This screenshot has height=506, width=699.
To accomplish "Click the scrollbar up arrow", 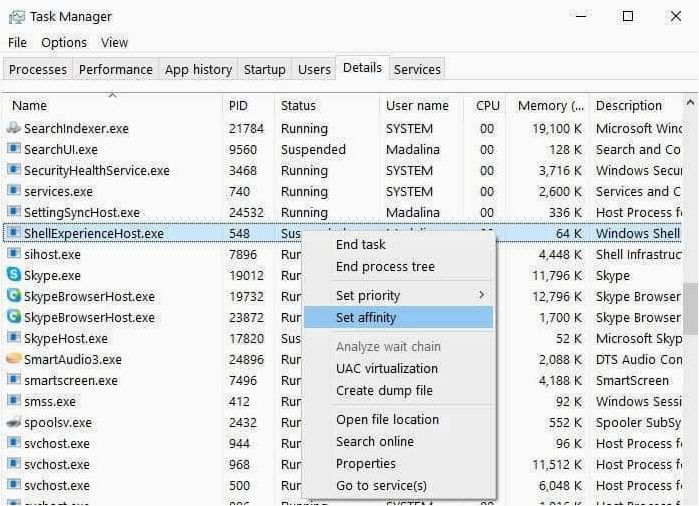I will tap(691, 103).
